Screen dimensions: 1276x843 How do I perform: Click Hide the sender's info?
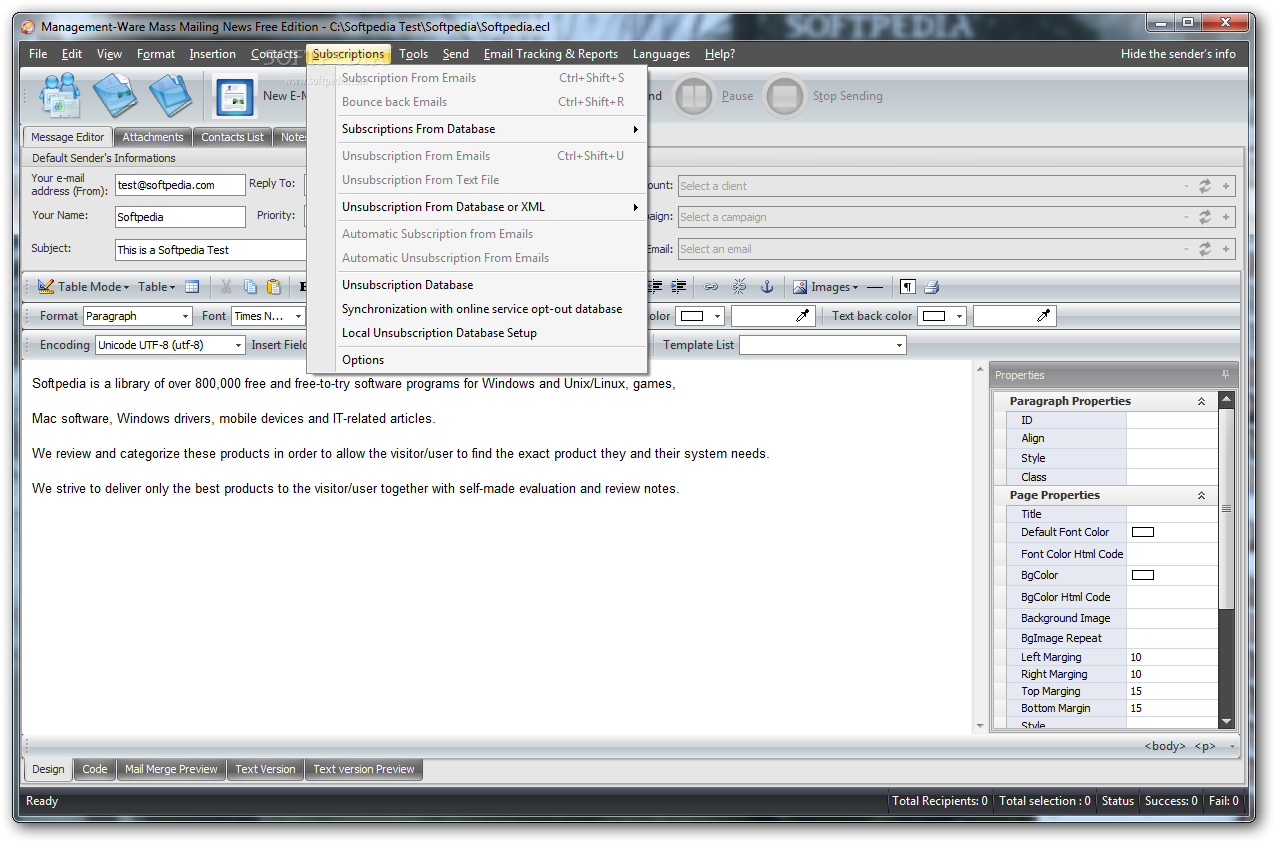1178,54
